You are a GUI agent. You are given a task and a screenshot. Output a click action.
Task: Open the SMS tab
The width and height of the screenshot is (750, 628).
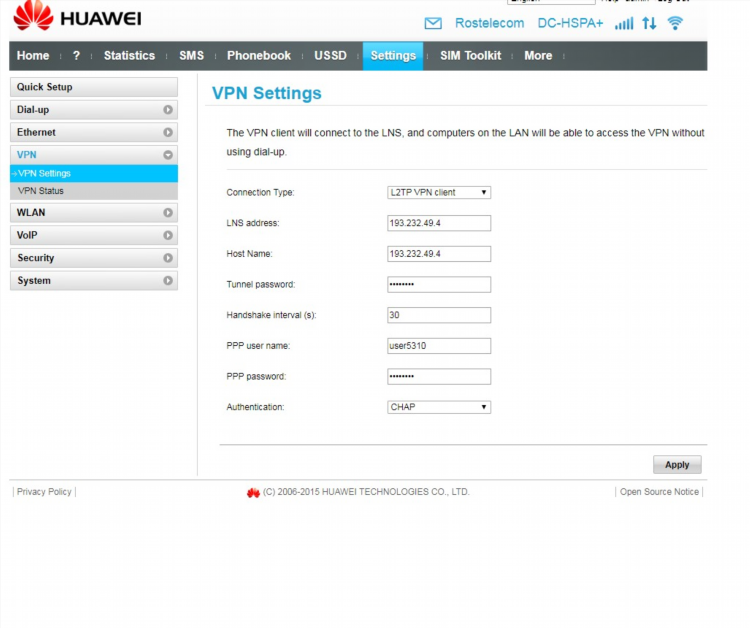(191, 55)
